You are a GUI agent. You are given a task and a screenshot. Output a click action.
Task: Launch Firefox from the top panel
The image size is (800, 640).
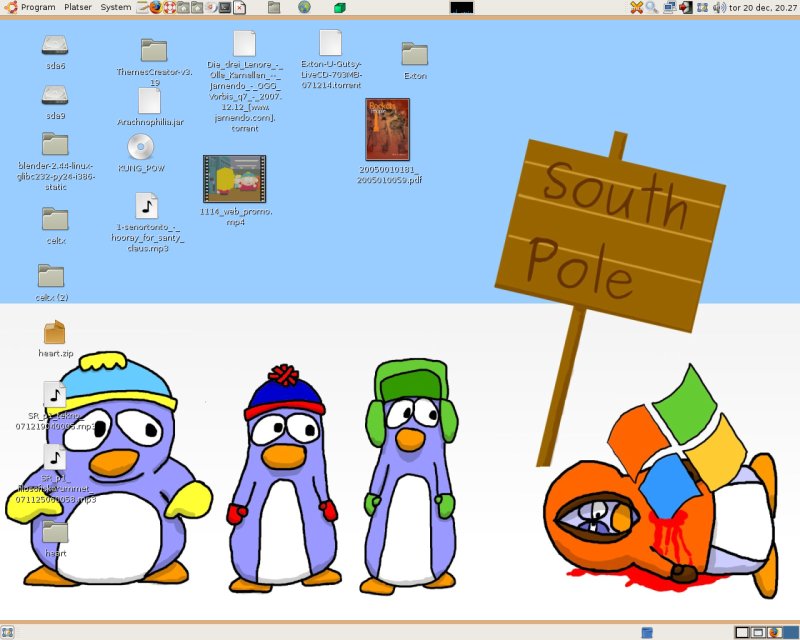(156, 7)
